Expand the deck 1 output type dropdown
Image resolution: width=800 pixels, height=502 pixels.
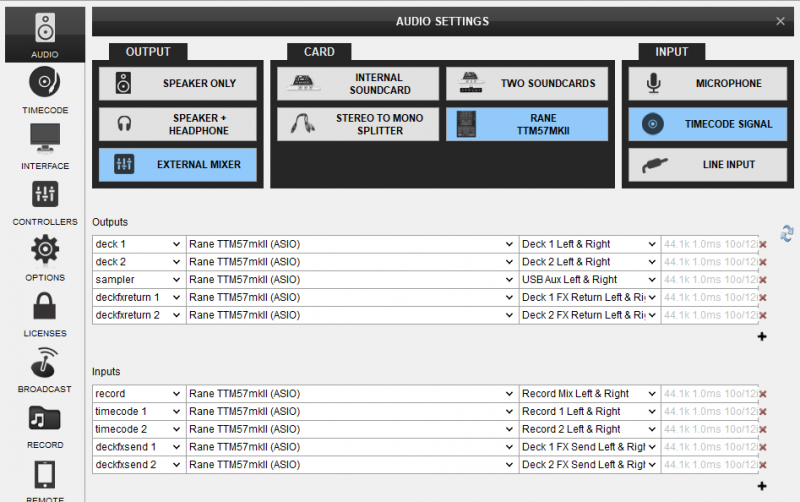139,244
